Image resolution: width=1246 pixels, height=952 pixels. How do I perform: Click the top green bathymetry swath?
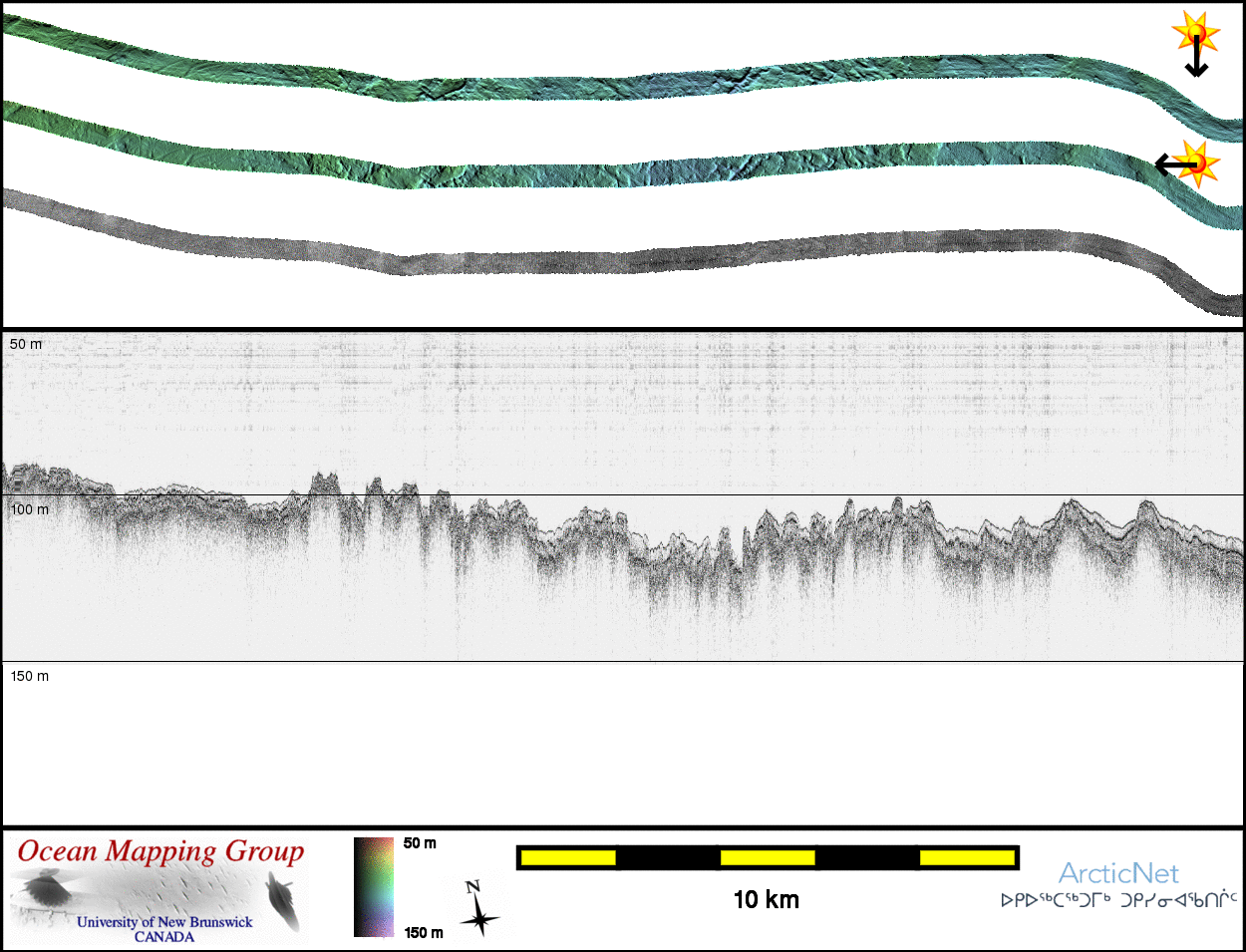(618, 87)
